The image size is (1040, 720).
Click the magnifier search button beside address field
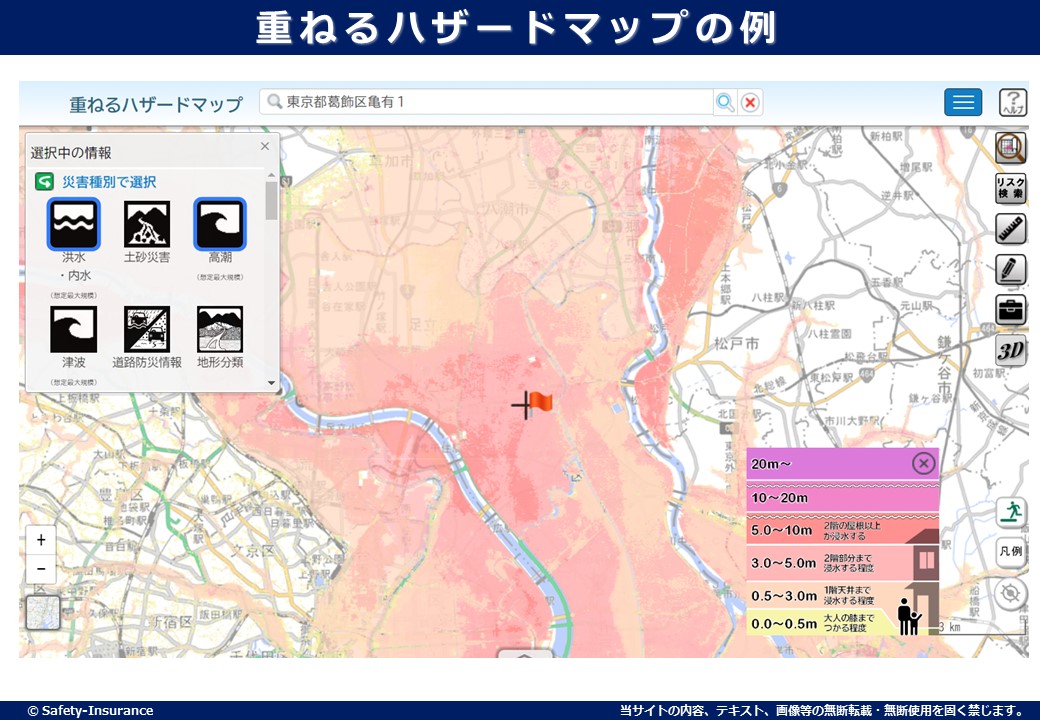point(725,102)
